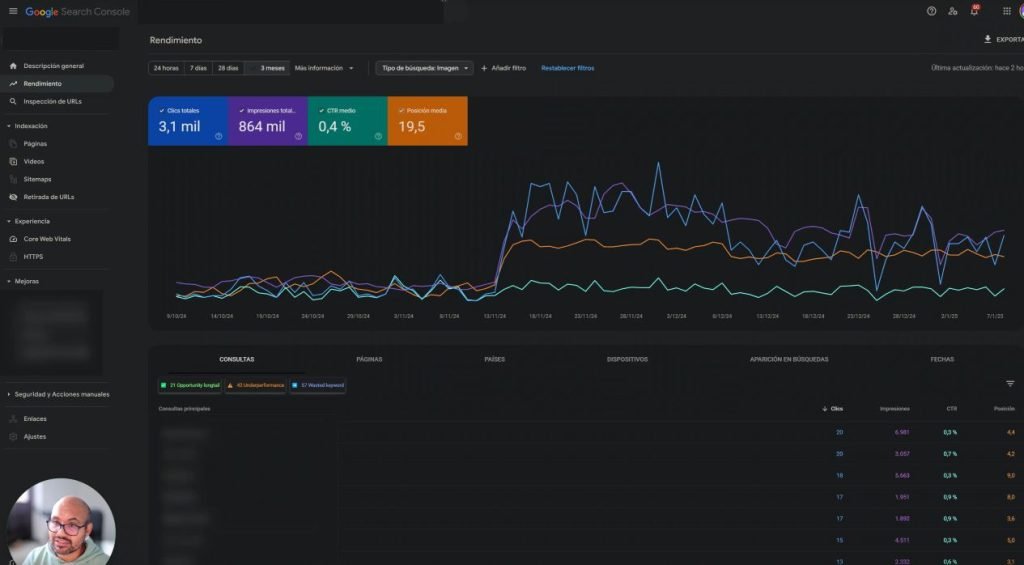Open the hamburger main menu
This screenshot has width=1024, height=565.
(x=13, y=11)
